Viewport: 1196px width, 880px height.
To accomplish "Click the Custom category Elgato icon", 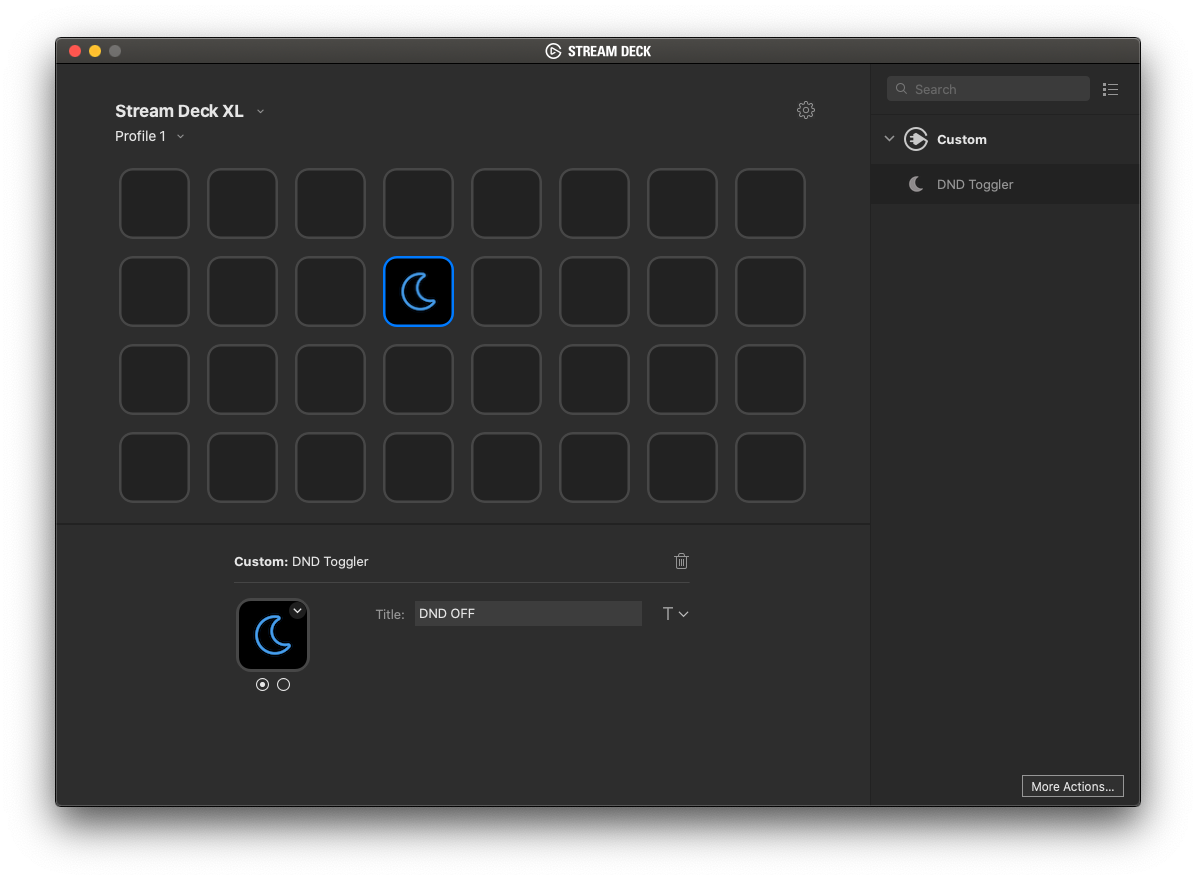I will coord(915,139).
